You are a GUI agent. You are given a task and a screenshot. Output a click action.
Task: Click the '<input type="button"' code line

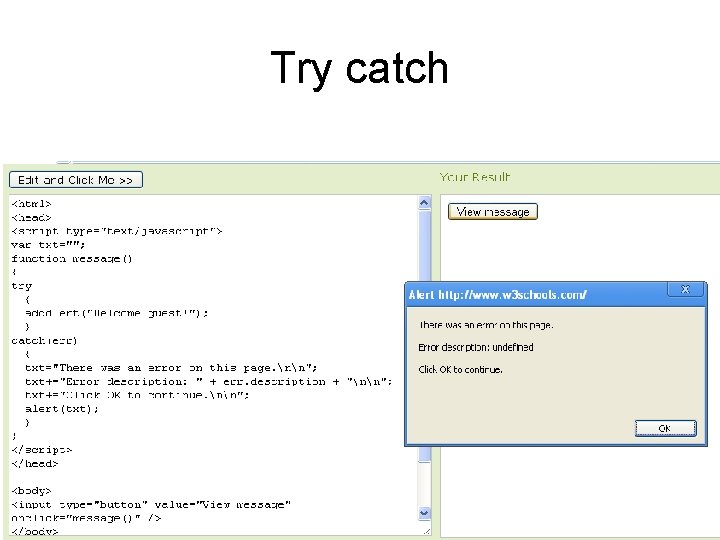(151, 505)
